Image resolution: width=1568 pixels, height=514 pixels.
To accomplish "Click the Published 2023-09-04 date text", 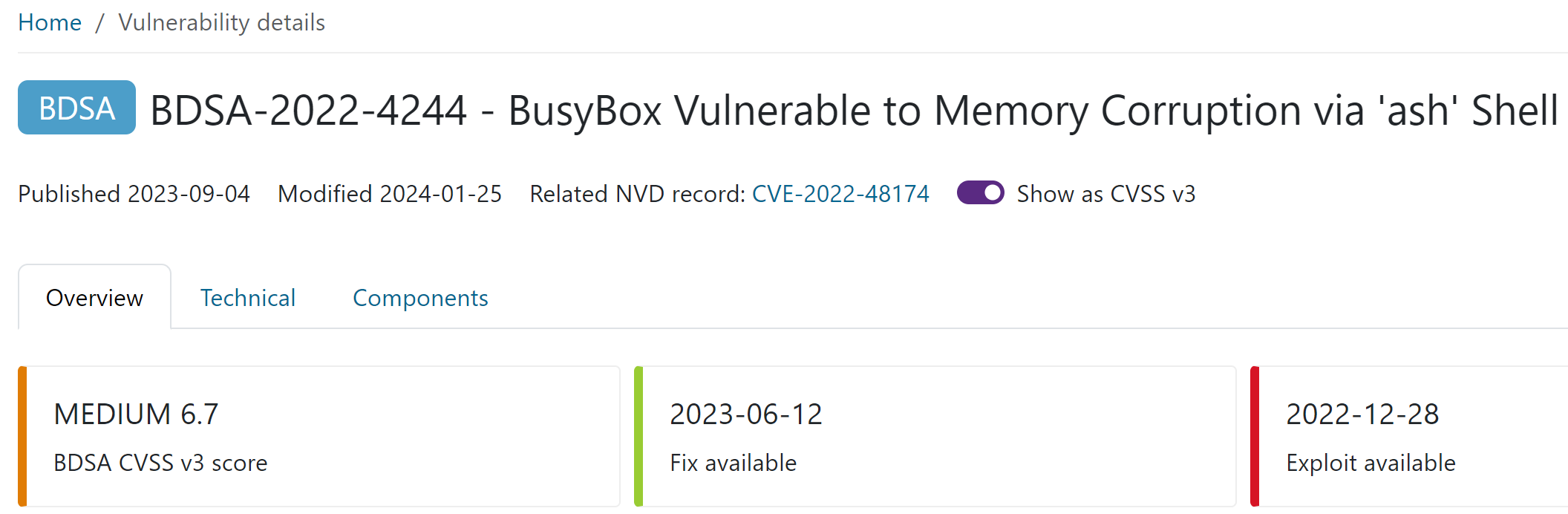I will (x=134, y=194).
